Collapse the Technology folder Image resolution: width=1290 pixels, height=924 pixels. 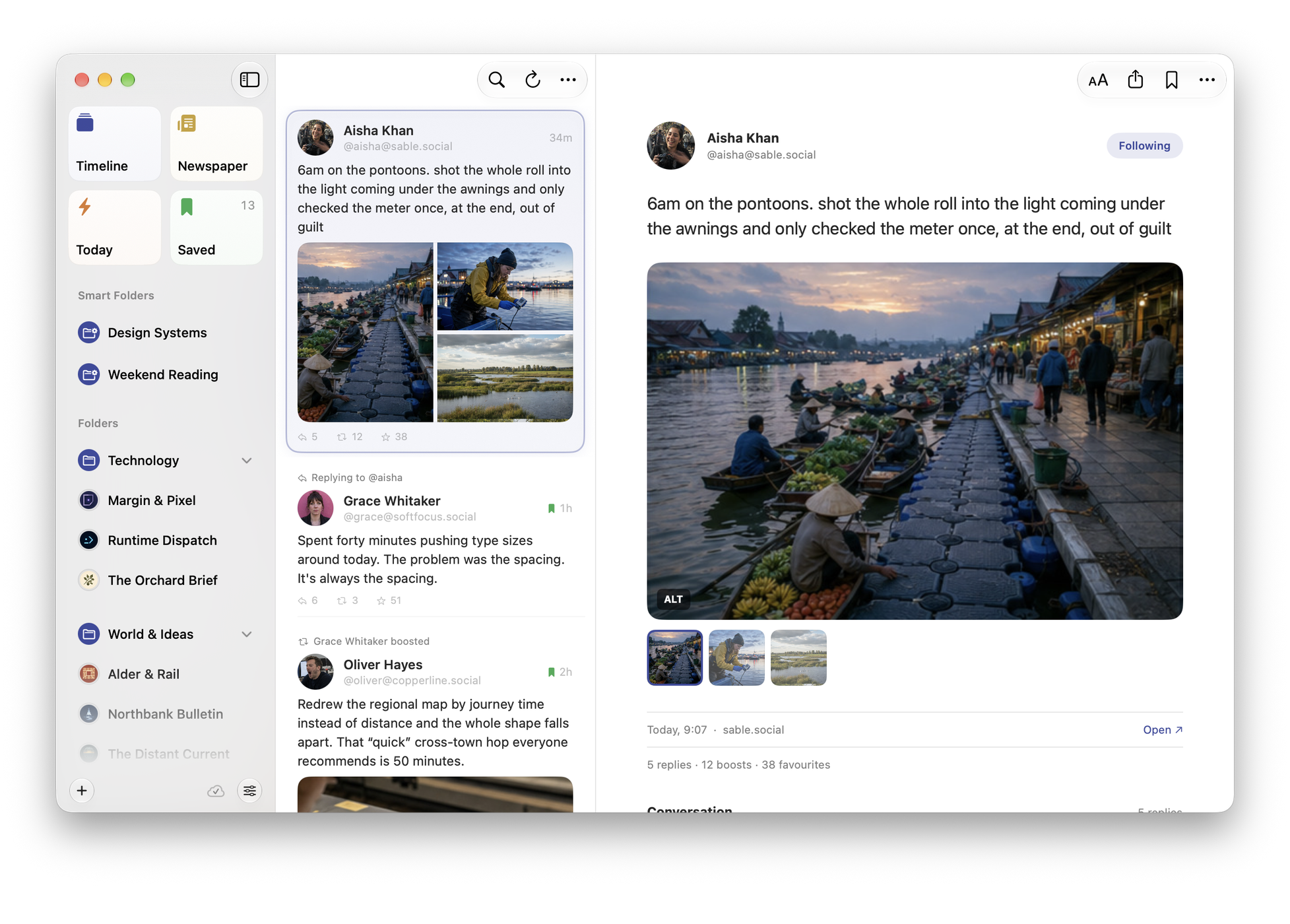click(x=247, y=461)
